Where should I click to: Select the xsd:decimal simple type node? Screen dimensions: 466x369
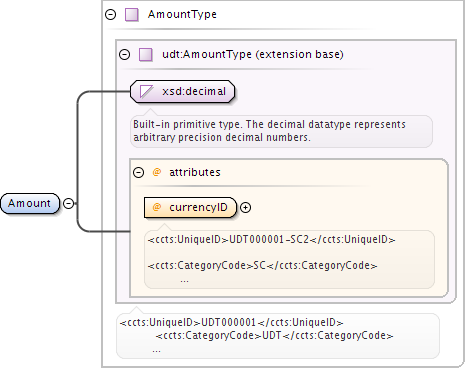182,91
